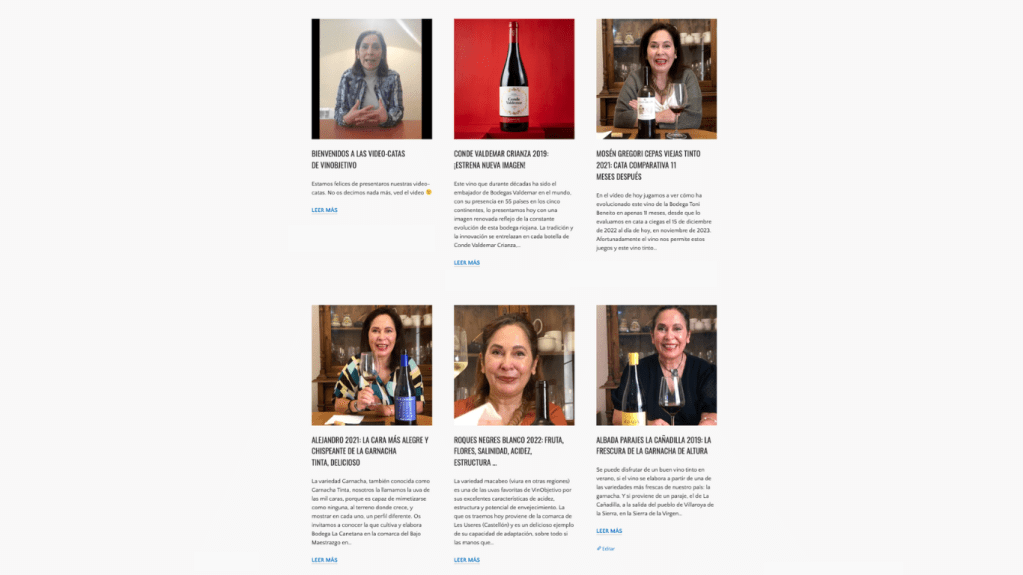
Task: Follow Leer más under Roques Negres post
Action: coord(466,560)
